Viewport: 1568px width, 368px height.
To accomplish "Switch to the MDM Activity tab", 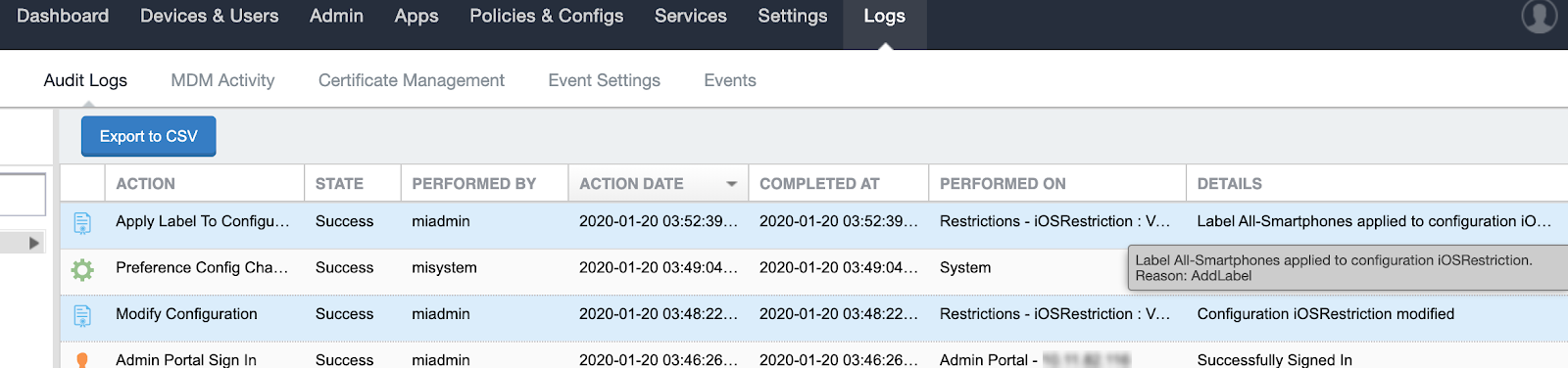I will pyautogui.click(x=222, y=80).
